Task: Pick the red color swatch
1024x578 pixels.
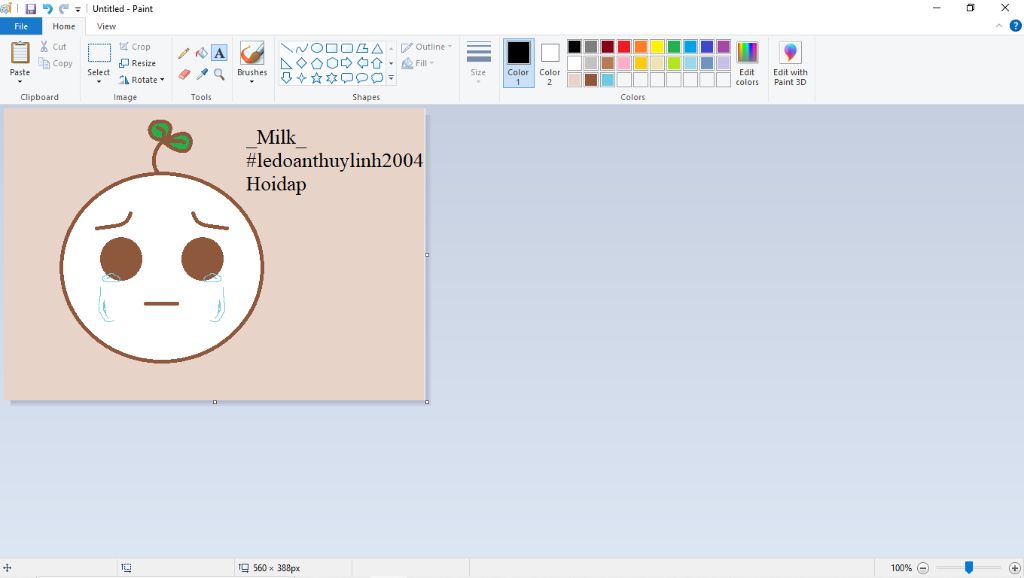Action: coord(624,46)
